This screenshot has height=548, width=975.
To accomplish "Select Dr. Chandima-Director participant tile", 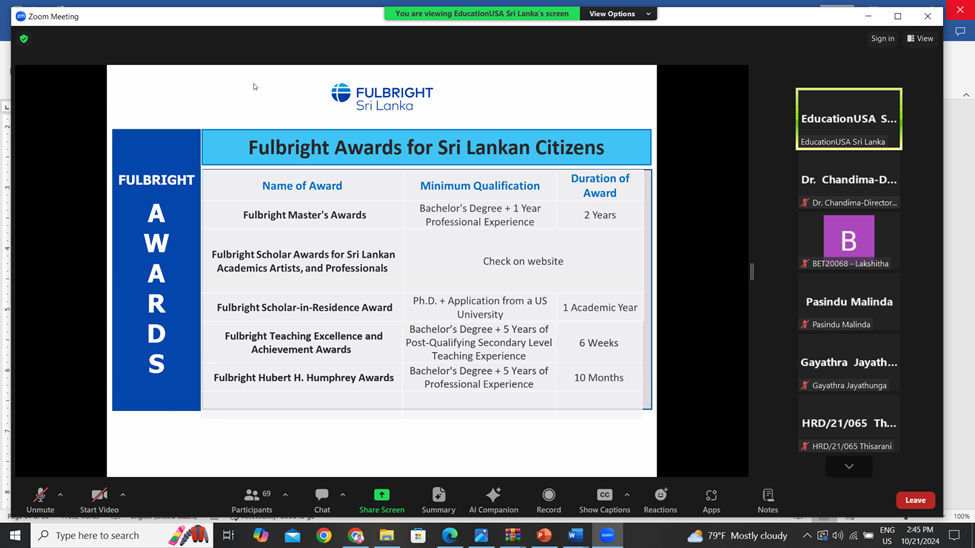I will (x=849, y=180).
